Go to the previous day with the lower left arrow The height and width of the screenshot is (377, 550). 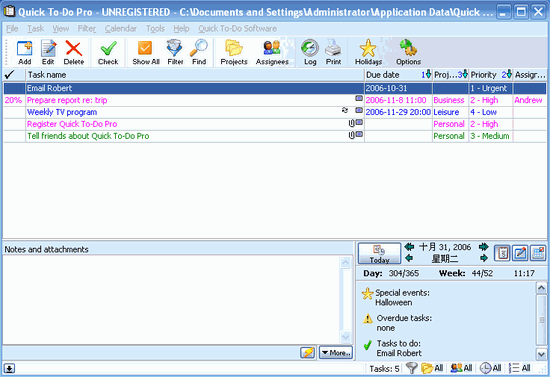(409, 258)
